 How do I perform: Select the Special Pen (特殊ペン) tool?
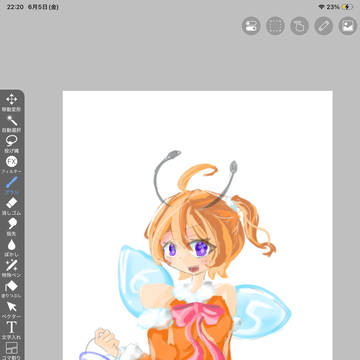(x=12, y=268)
